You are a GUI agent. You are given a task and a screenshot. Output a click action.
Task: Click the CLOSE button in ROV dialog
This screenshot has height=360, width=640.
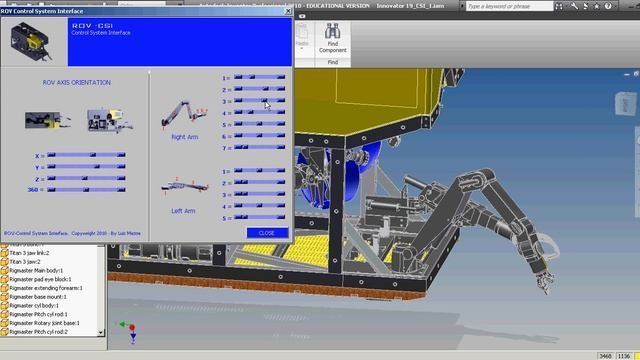267,233
